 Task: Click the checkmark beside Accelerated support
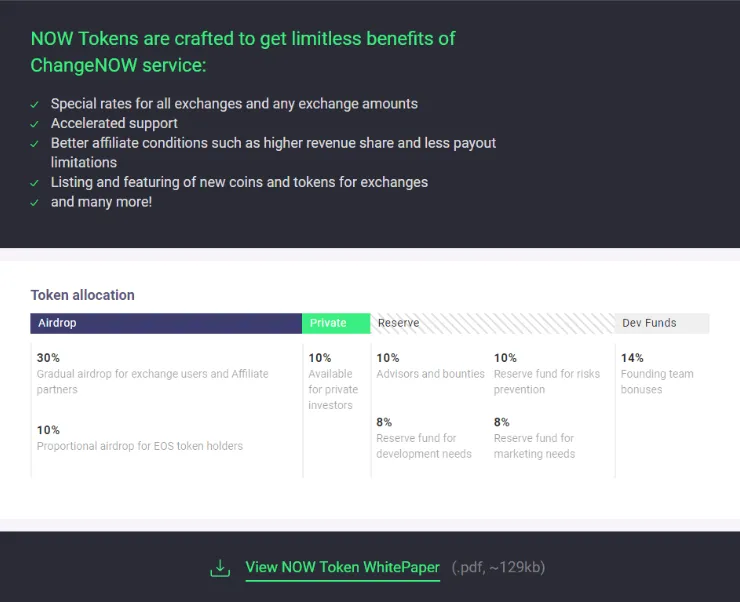(34, 124)
